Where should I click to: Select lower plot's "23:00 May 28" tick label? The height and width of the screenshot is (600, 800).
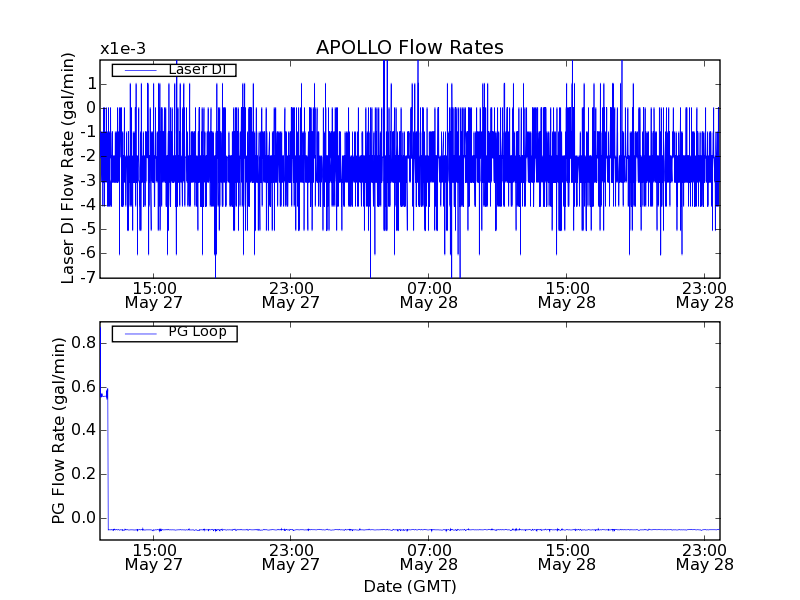704,557
